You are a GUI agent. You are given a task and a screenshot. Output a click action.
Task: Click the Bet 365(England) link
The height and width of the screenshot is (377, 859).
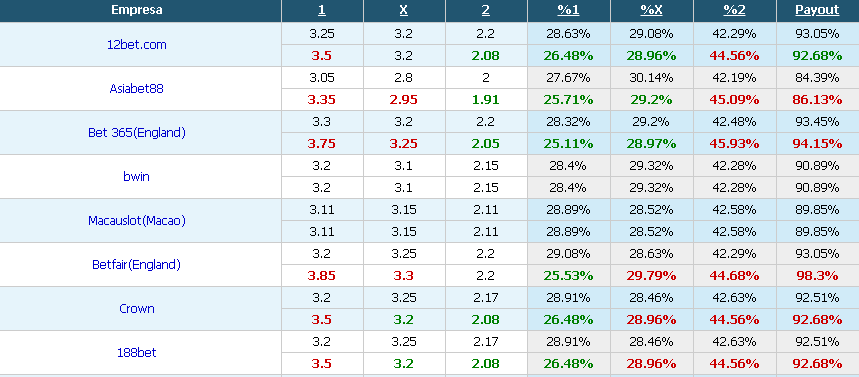136,133
